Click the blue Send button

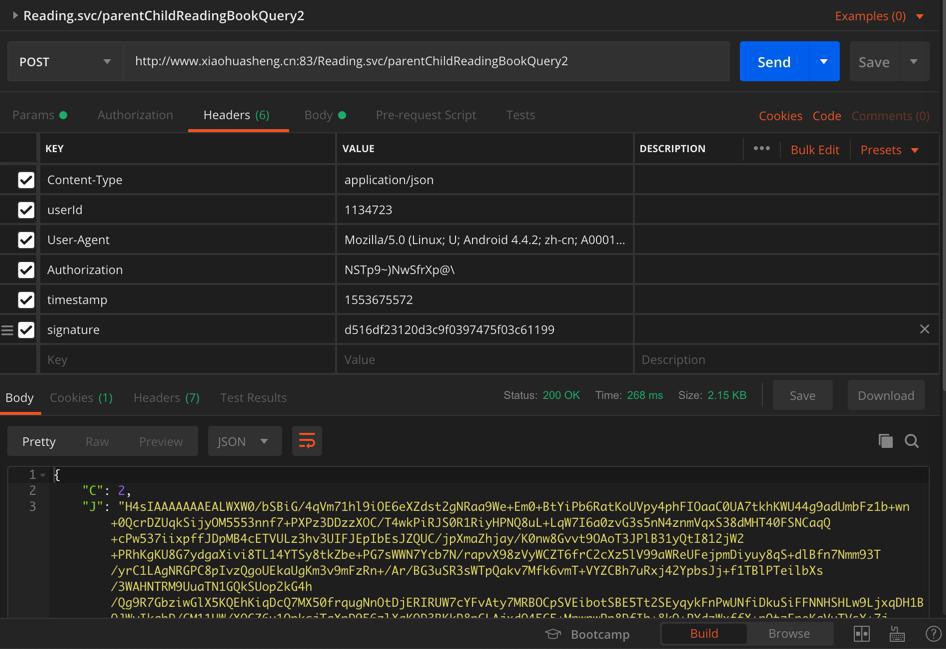click(773, 62)
